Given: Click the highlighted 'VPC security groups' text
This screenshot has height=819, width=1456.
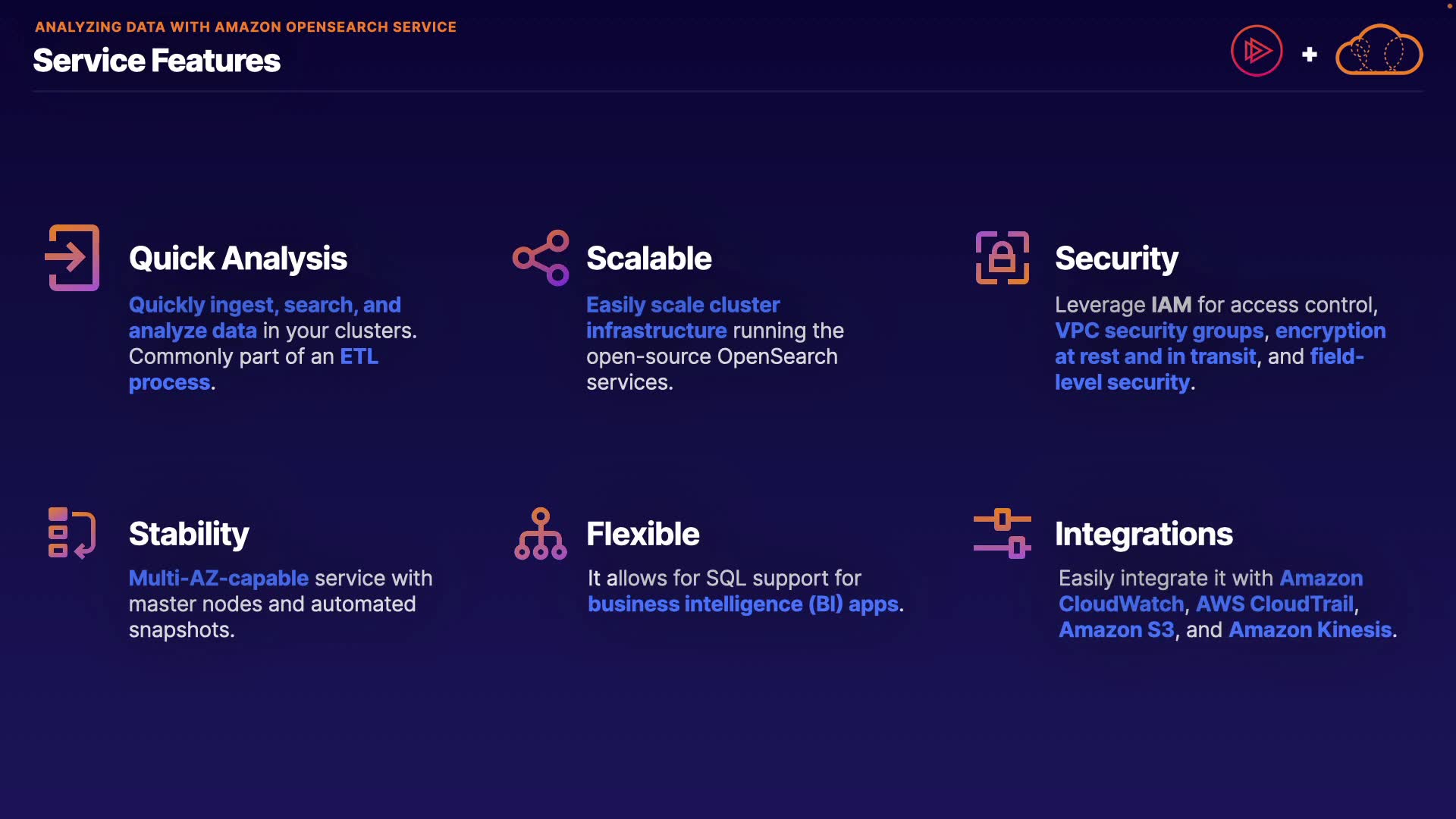Looking at the screenshot, I should [x=1159, y=331].
